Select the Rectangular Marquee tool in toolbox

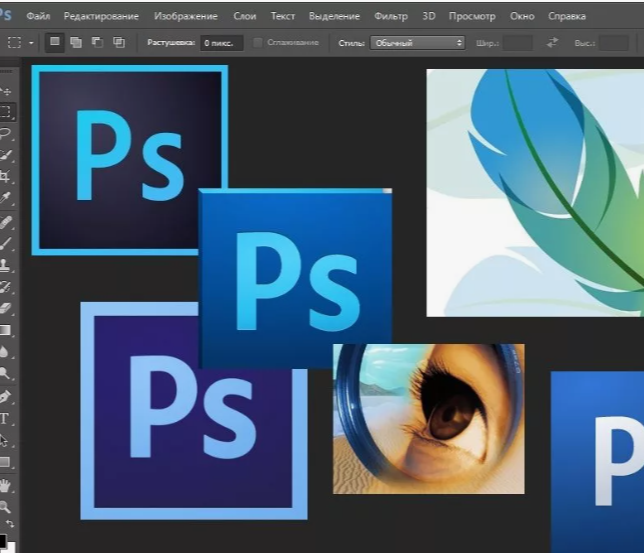pos(6,111)
